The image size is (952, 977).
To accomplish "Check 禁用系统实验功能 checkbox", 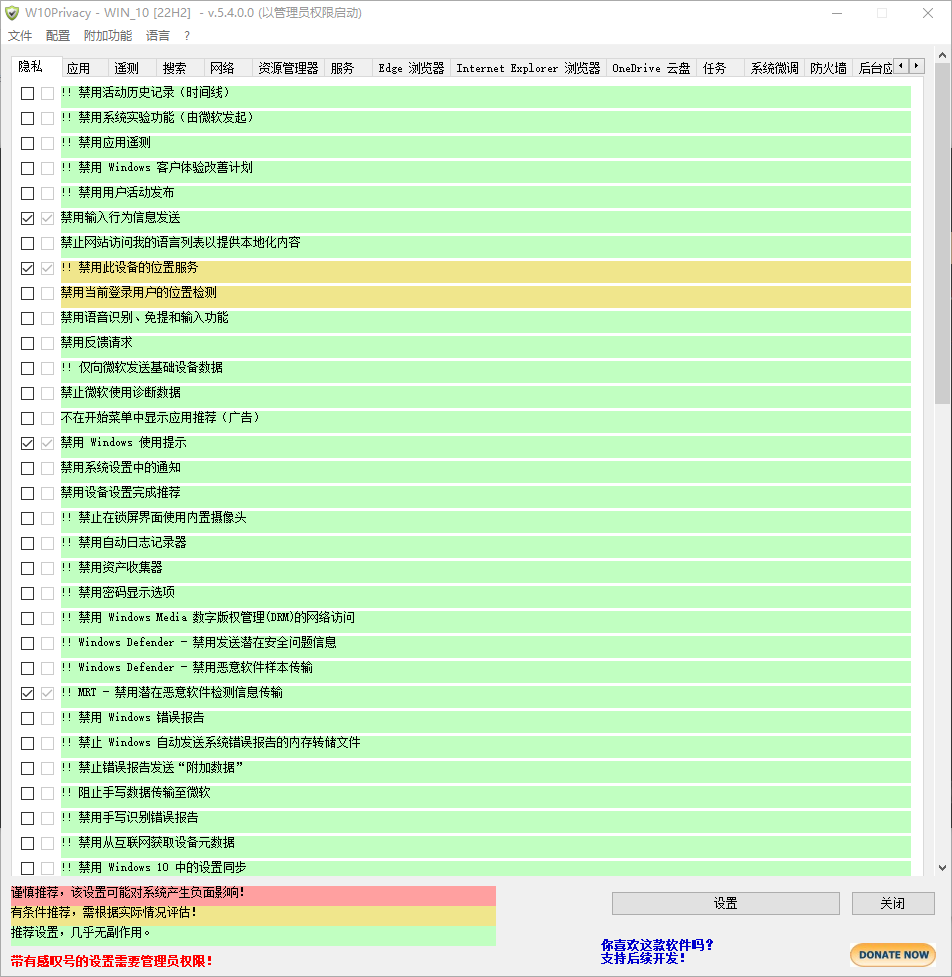I will tap(27, 118).
